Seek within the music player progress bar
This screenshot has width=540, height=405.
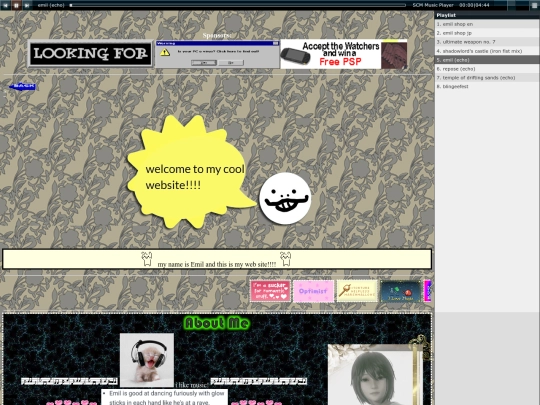tap(238, 5)
